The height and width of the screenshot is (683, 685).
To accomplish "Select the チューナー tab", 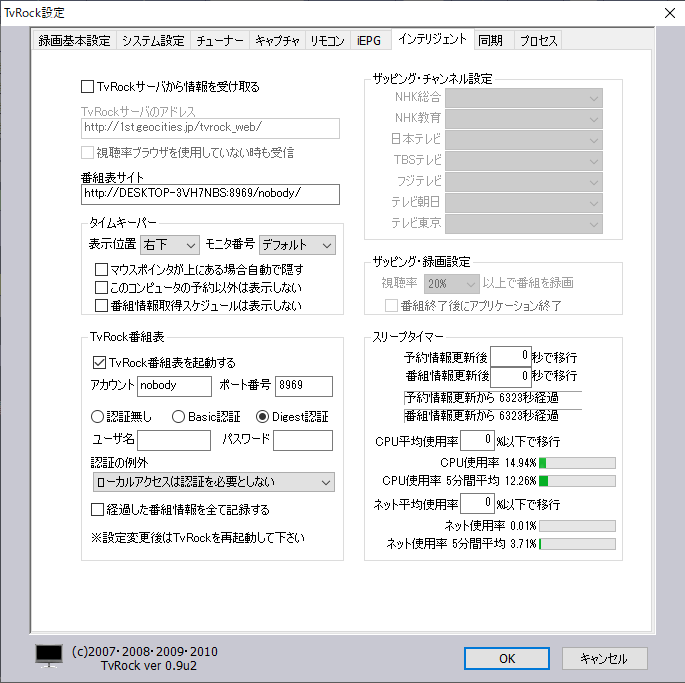I will 220,41.
